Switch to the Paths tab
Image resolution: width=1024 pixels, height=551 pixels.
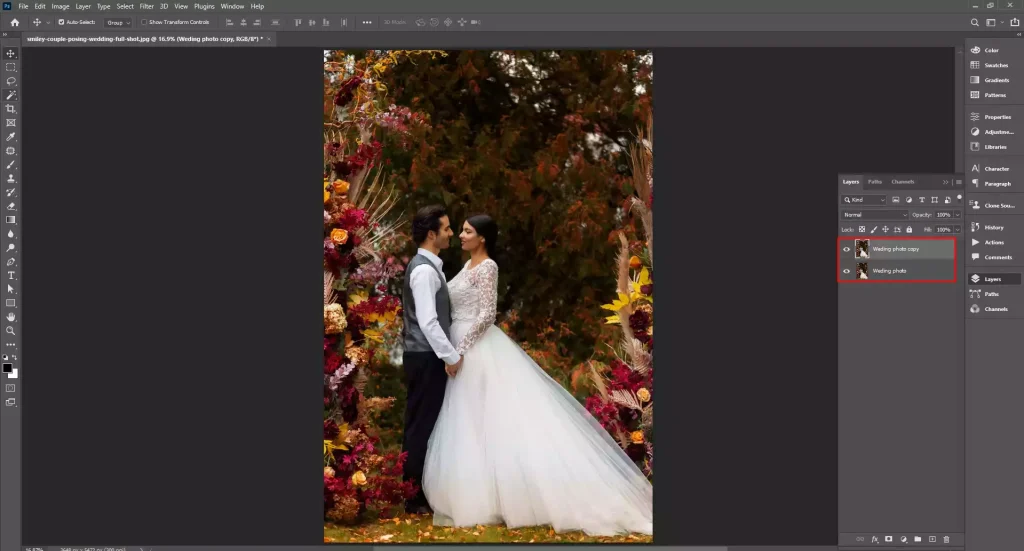pos(875,182)
